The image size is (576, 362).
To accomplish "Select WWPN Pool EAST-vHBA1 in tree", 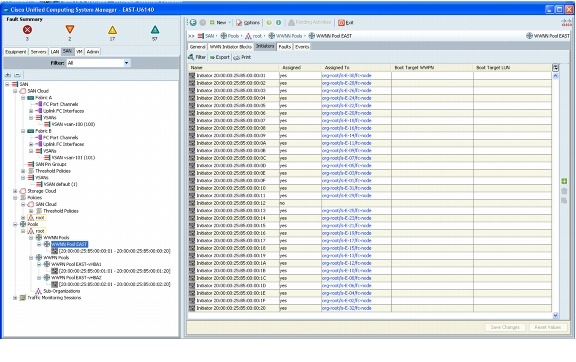I will (x=76, y=264).
